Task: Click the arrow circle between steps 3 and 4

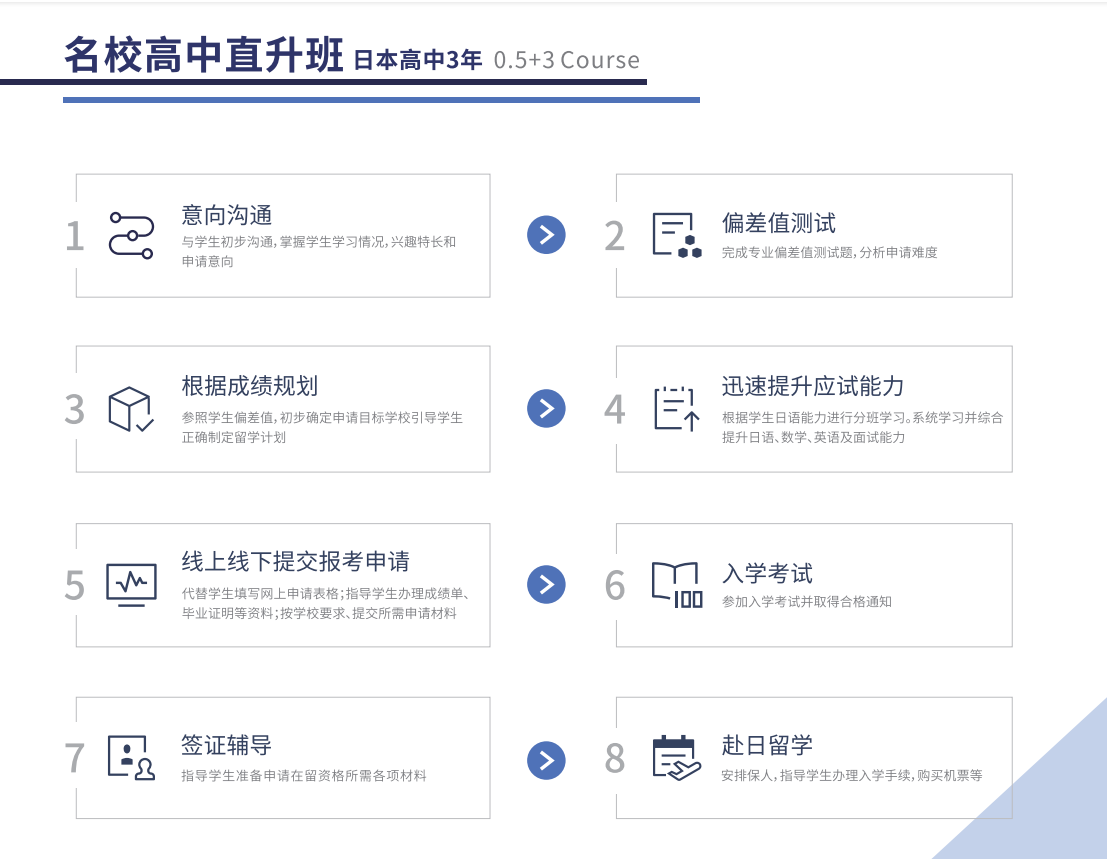Action: click(x=546, y=409)
